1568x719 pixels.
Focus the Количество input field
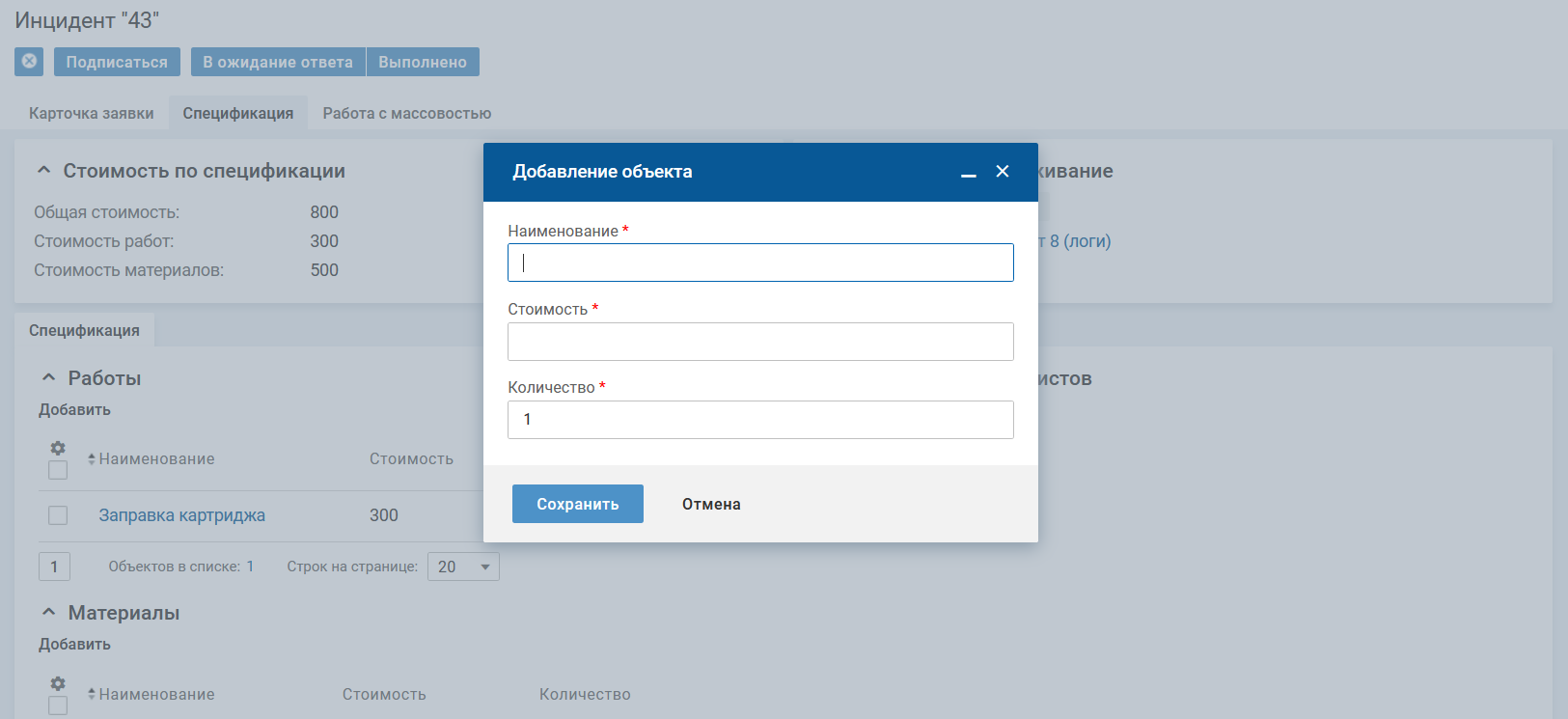click(760, 420)
